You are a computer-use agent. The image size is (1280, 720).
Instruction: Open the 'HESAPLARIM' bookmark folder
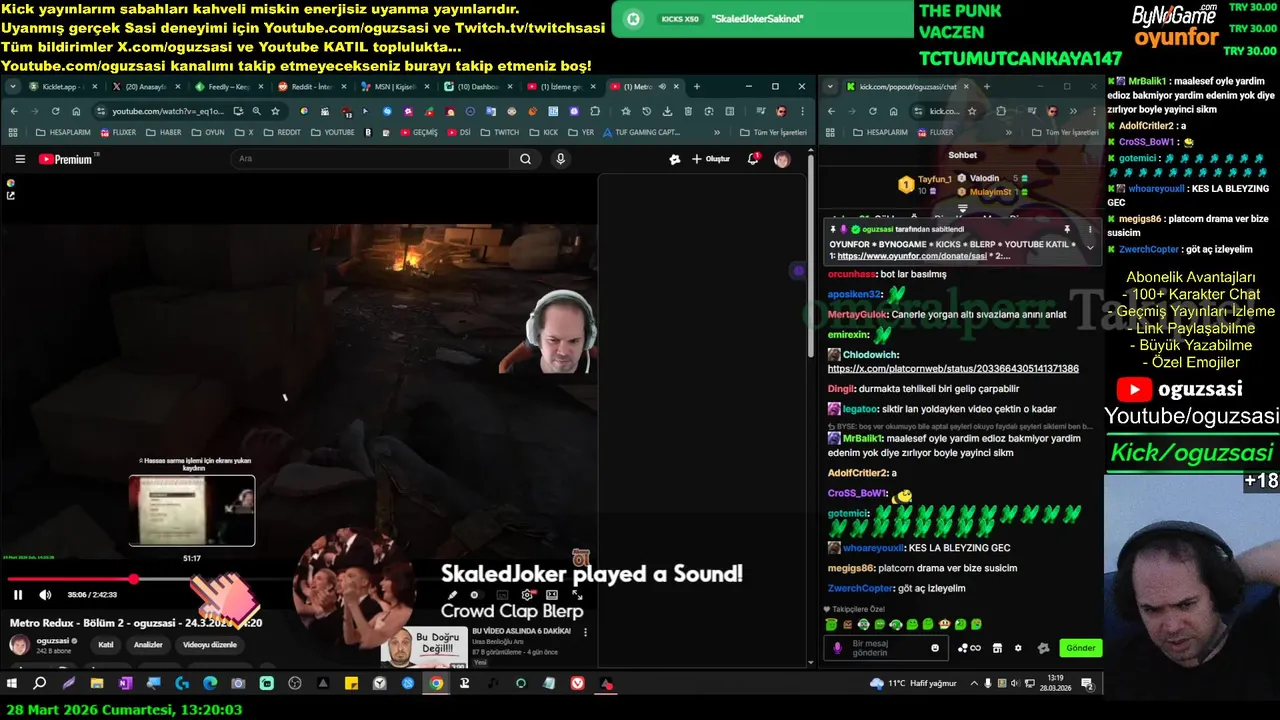[61, 132]
